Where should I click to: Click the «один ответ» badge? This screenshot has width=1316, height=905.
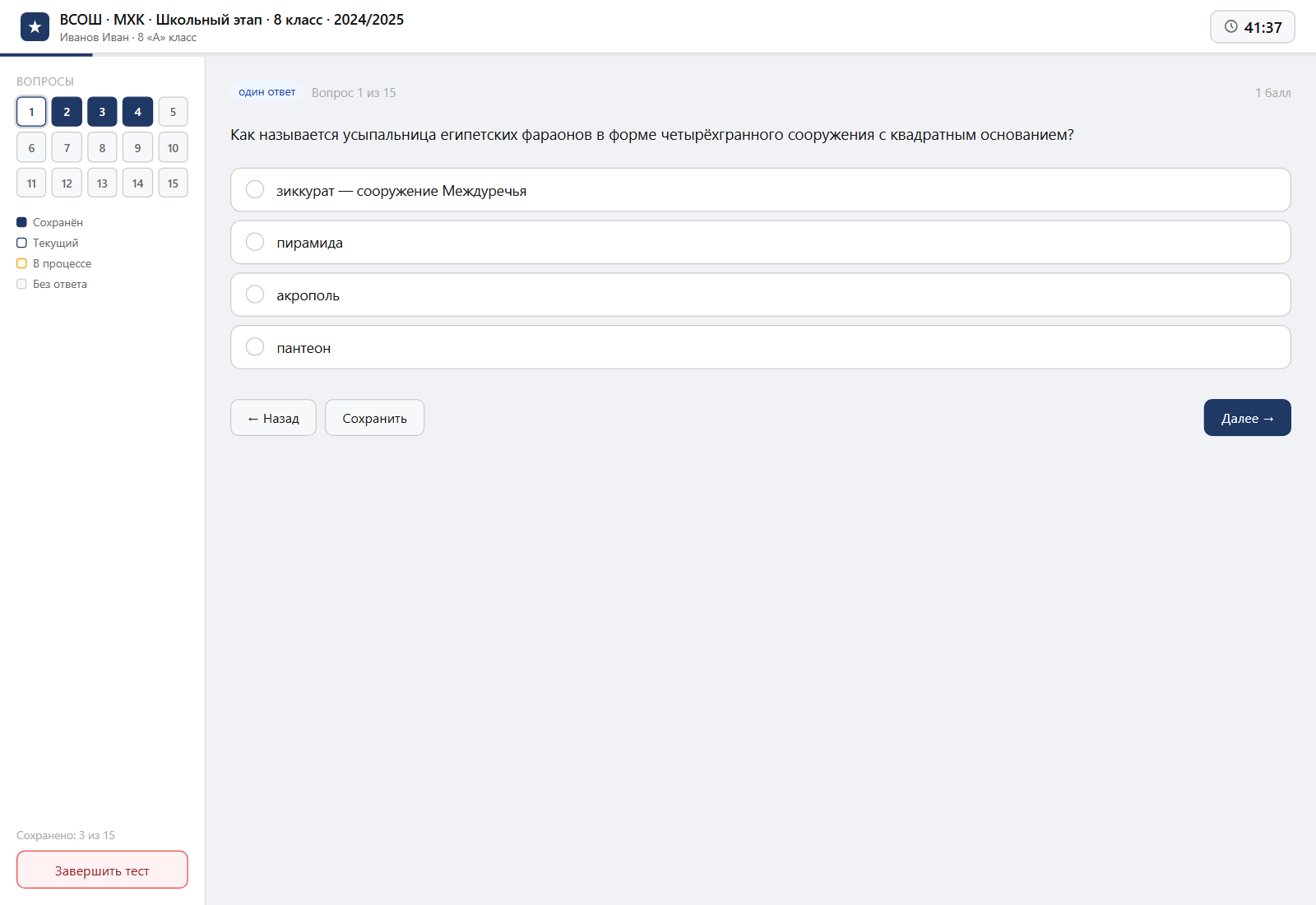pos(267,92)
